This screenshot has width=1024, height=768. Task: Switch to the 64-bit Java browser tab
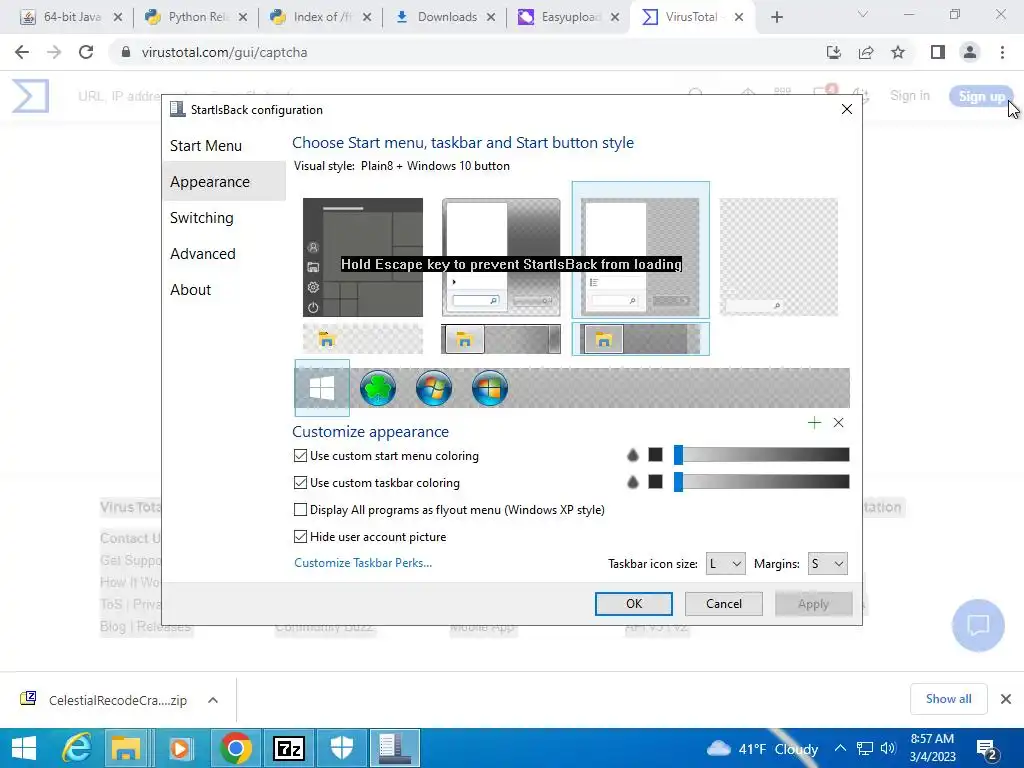71,17
